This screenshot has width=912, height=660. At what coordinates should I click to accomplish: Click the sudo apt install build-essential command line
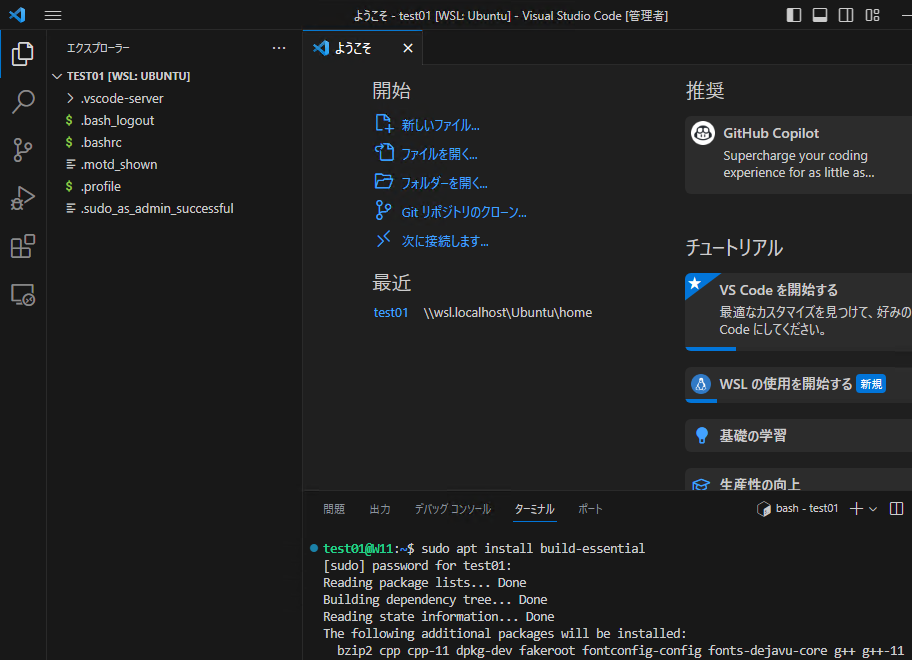tap(533, 548)
